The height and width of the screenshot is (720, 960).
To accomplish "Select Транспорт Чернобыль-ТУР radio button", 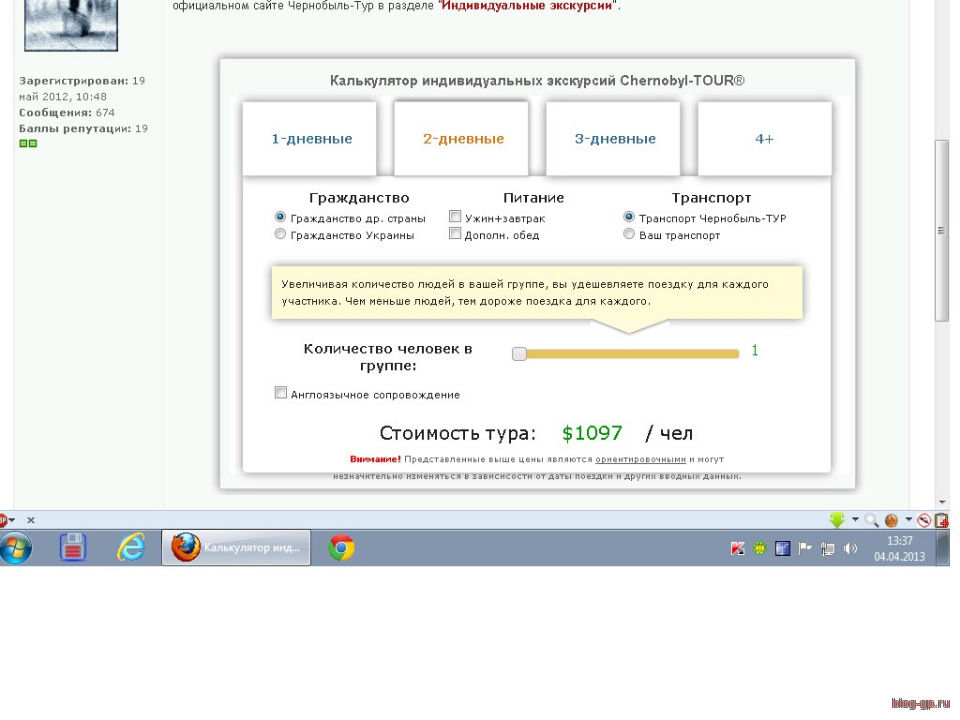I will 629,217.
